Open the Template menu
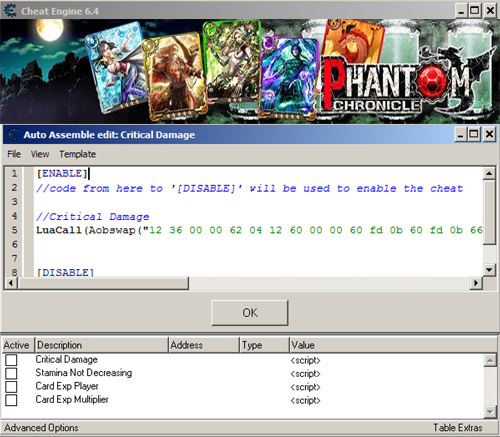This screenshot has height=437, width=500. click(x=78, y=154)
